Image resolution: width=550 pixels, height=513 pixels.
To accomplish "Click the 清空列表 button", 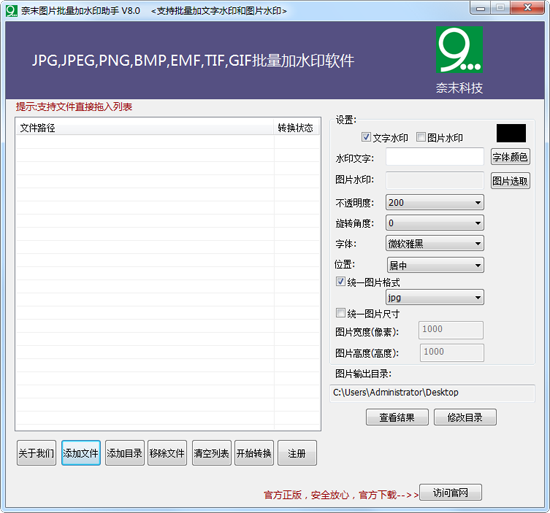I will coord(212,453).
